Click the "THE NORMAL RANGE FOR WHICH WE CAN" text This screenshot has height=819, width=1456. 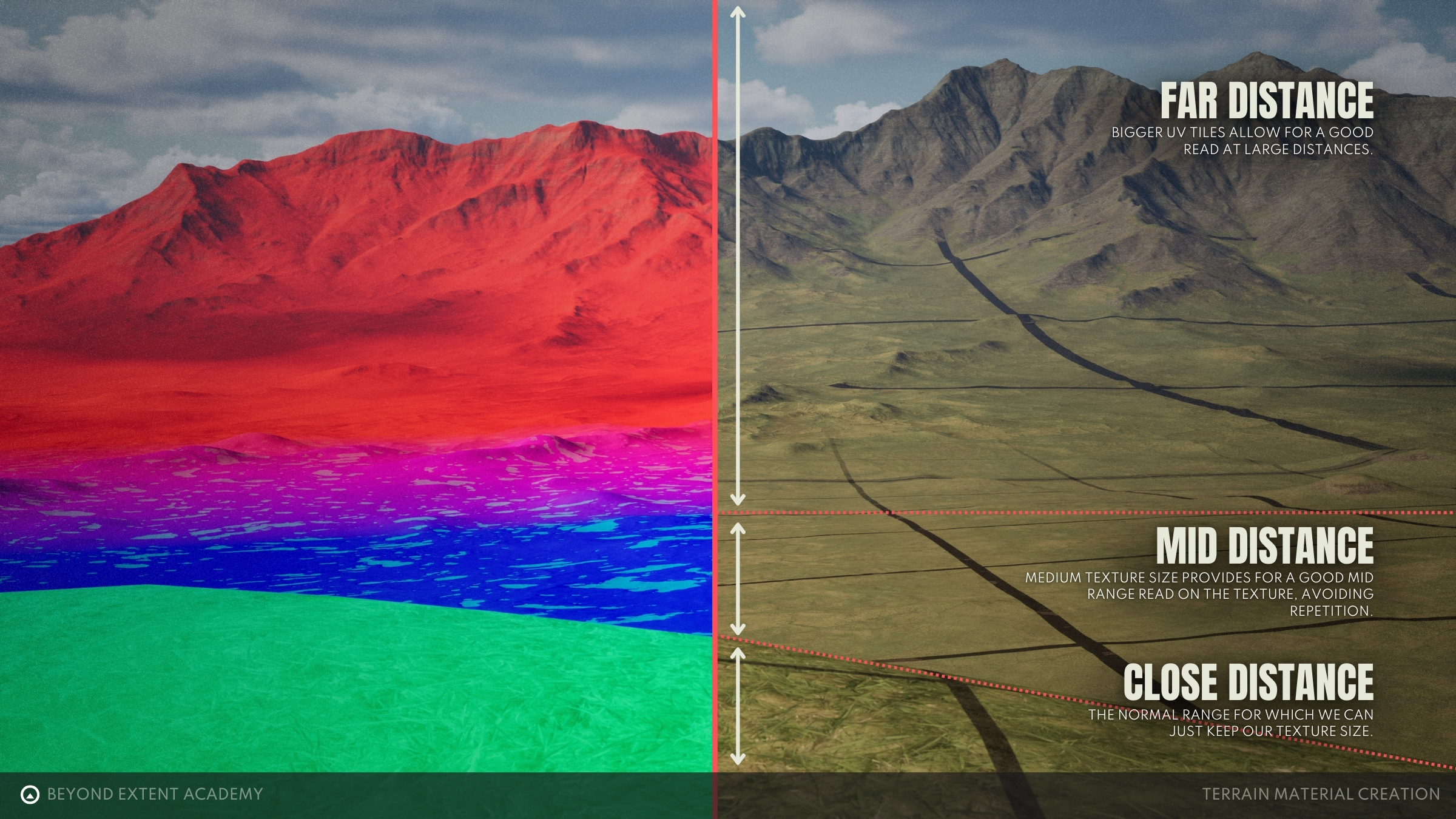tap(1231, 715)
